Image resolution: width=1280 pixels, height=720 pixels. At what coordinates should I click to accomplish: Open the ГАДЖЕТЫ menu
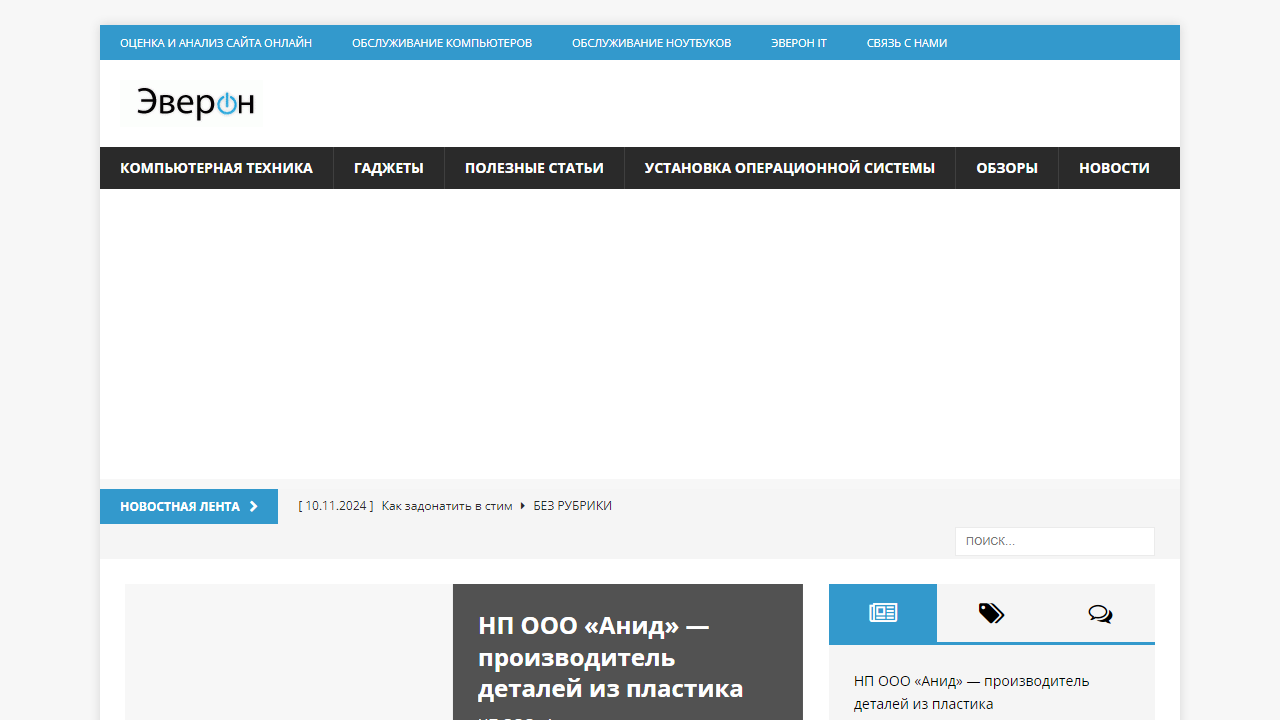(x=388, y=168)
